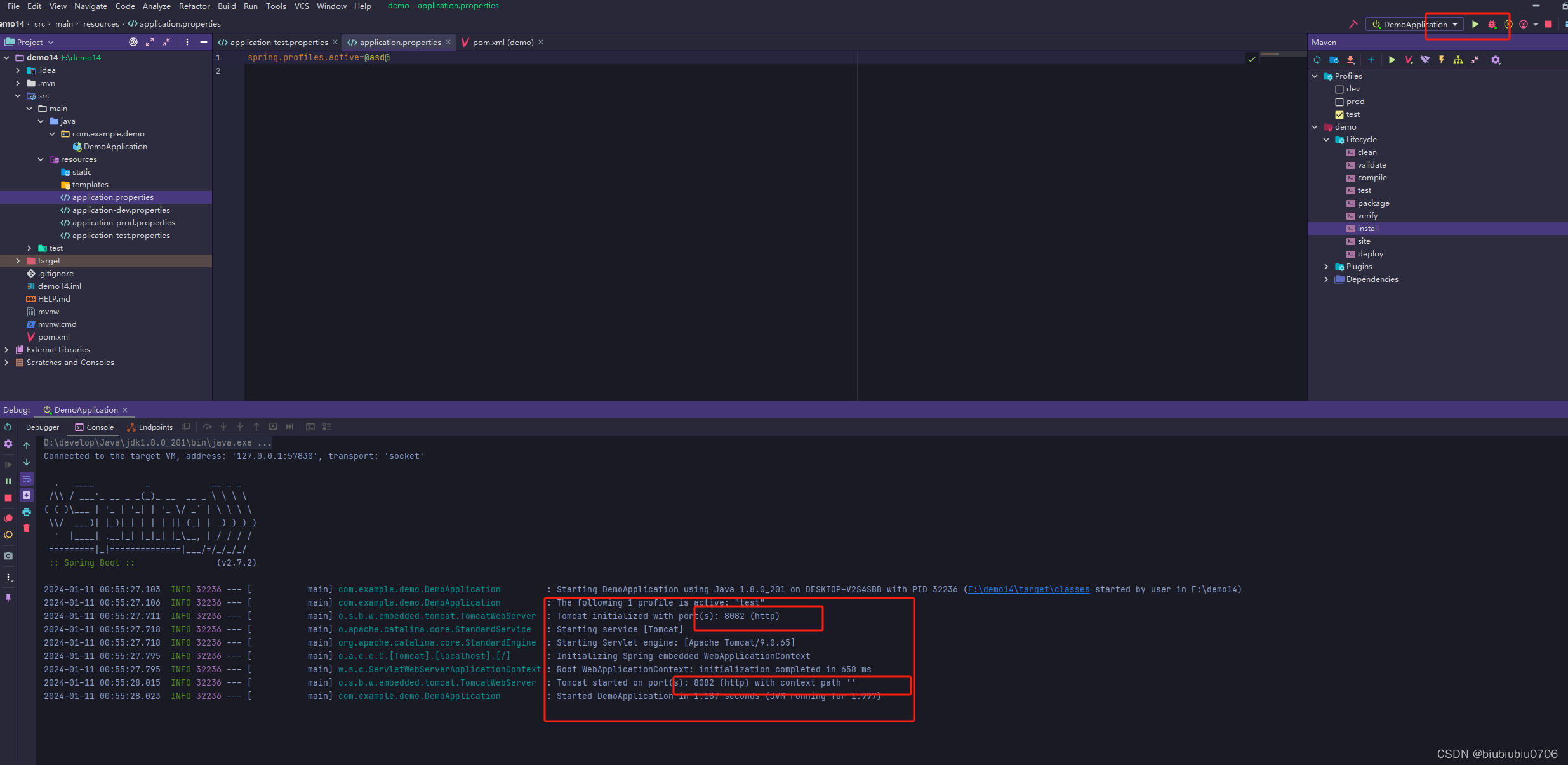The width and height of the screenshot is (1568, 765).
Task: Open Maven settings gear icon
Action: (x=1496, y=60)
